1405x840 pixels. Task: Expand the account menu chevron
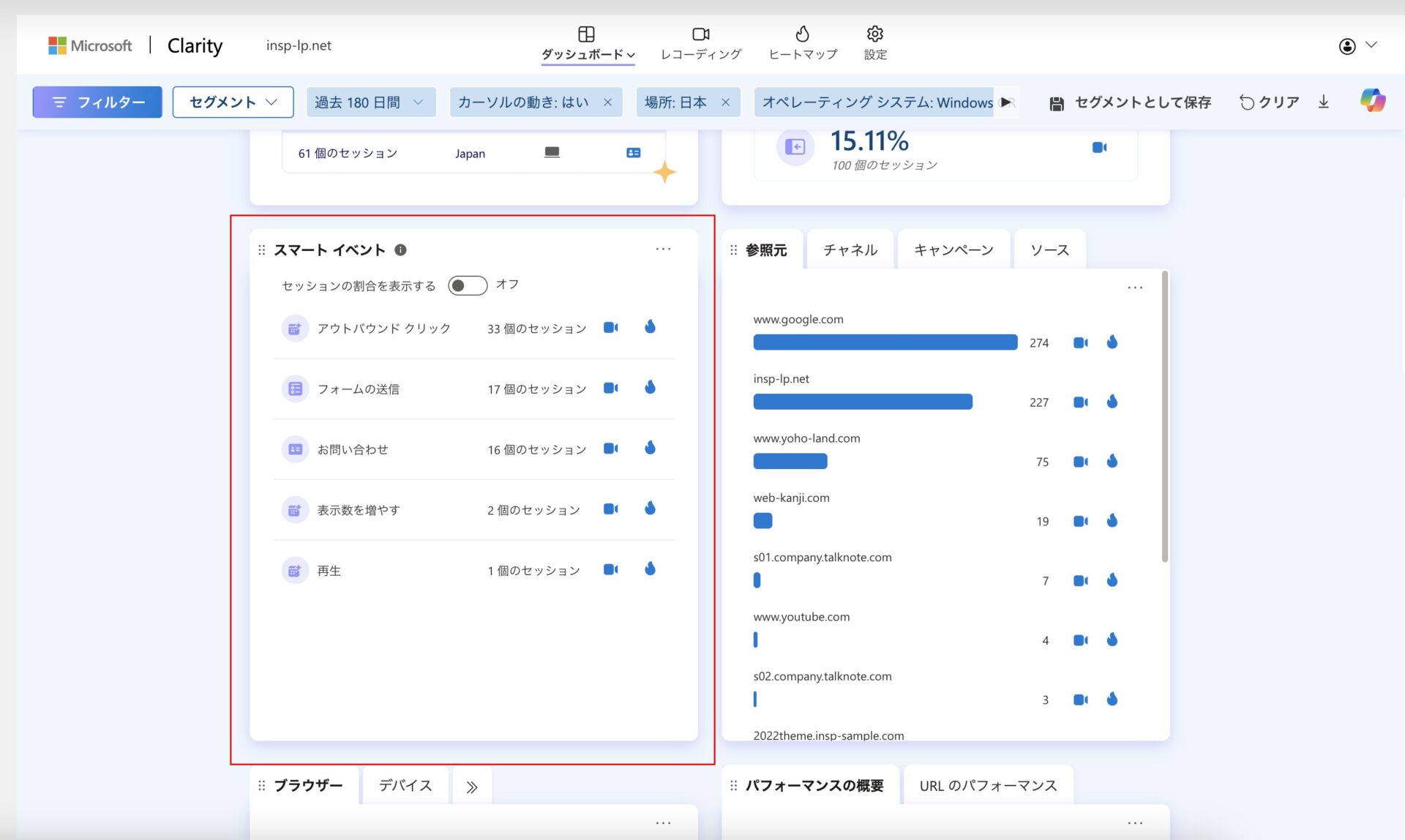coord(1371,45)
